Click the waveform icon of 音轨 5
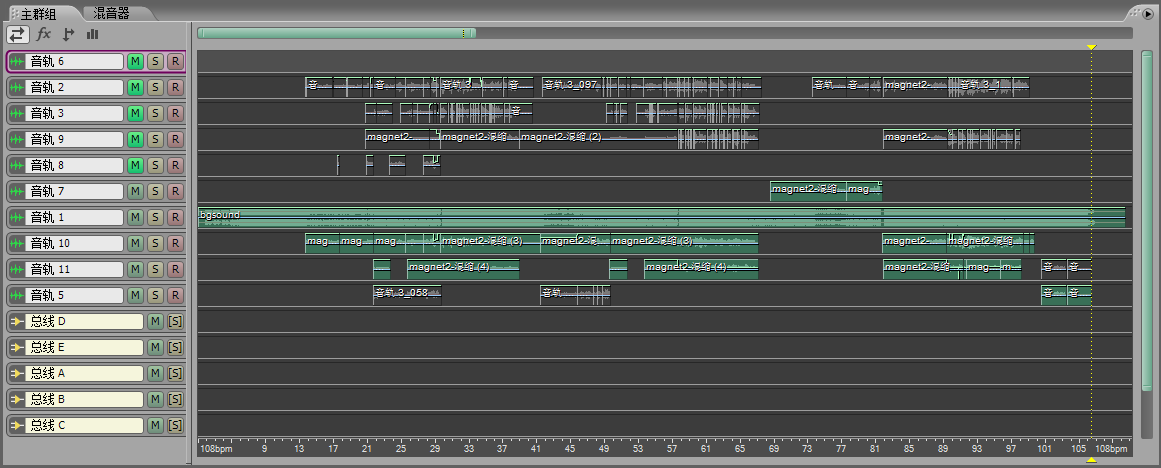Image resolution: width=1161 pixels, height=468 pixels. tap(16, 295)
